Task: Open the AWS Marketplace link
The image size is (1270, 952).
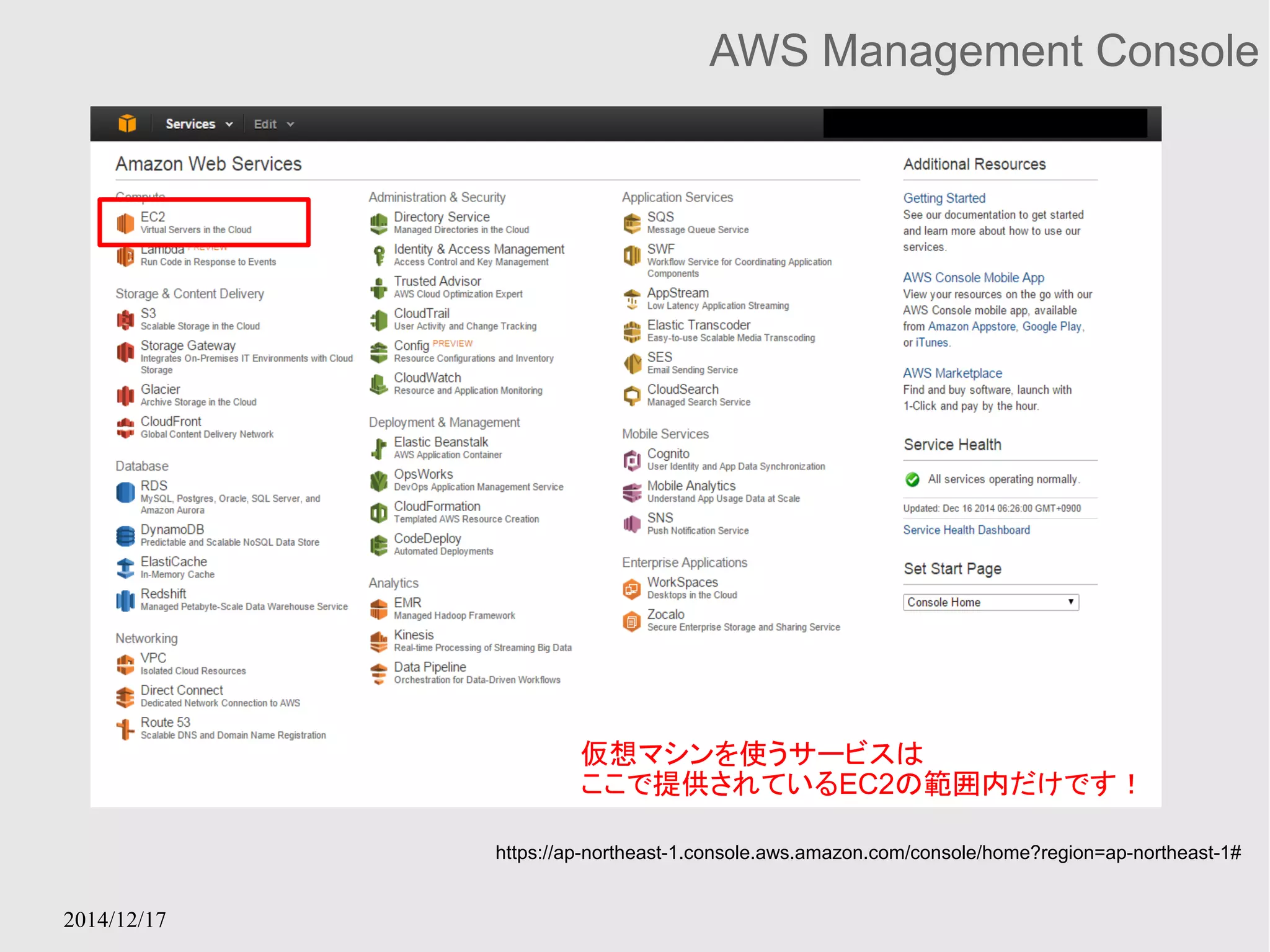Action: [952, 373]
